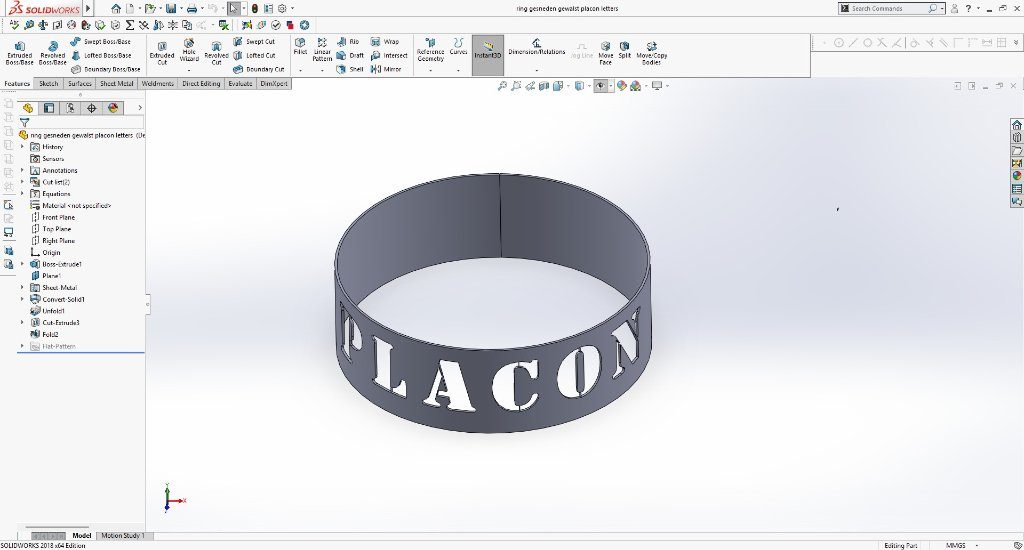
Task: Open the Motion Study 1 tab
Action: click(x=122, y=536)
